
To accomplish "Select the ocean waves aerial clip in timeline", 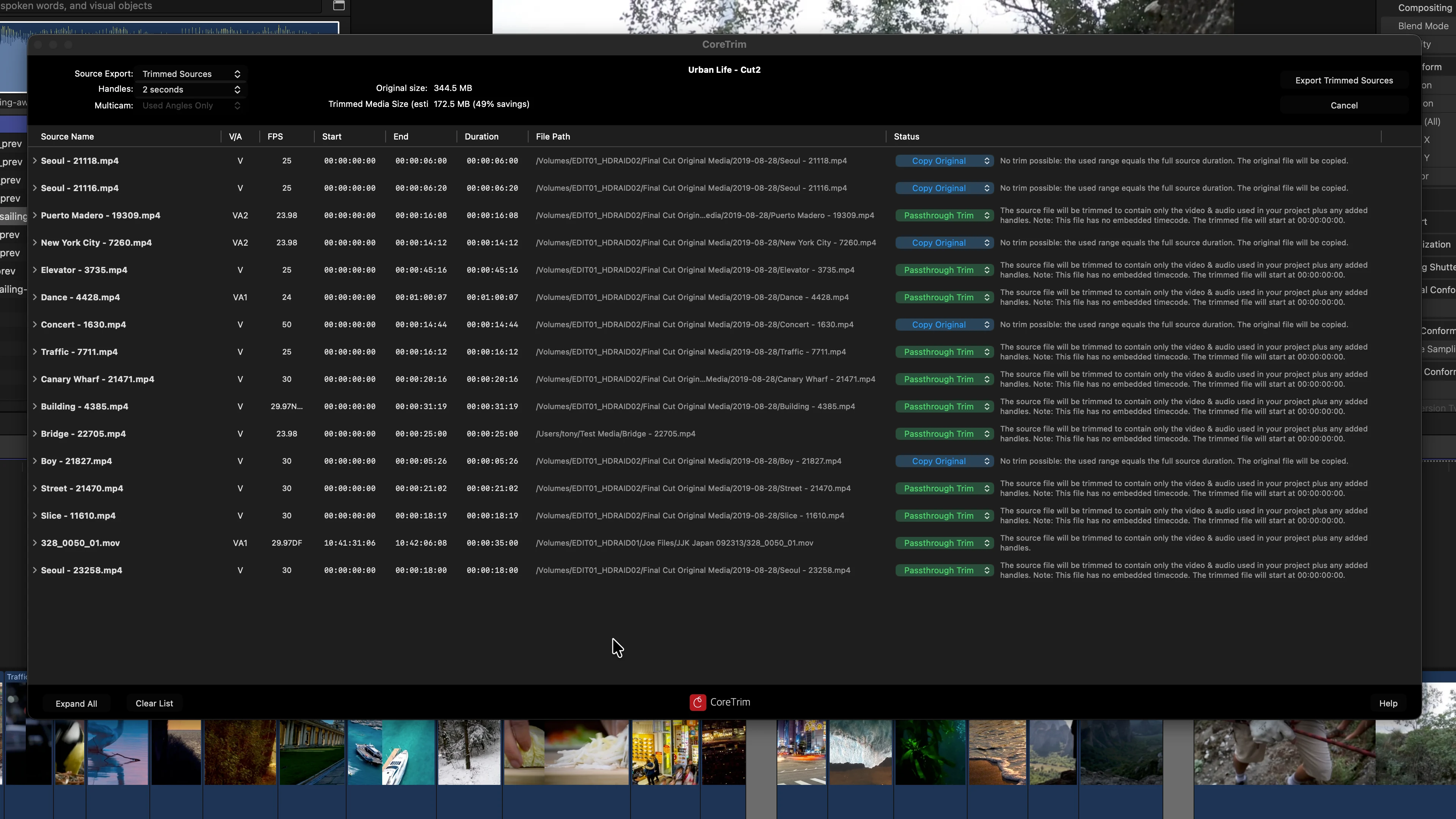I will [860, 752].
